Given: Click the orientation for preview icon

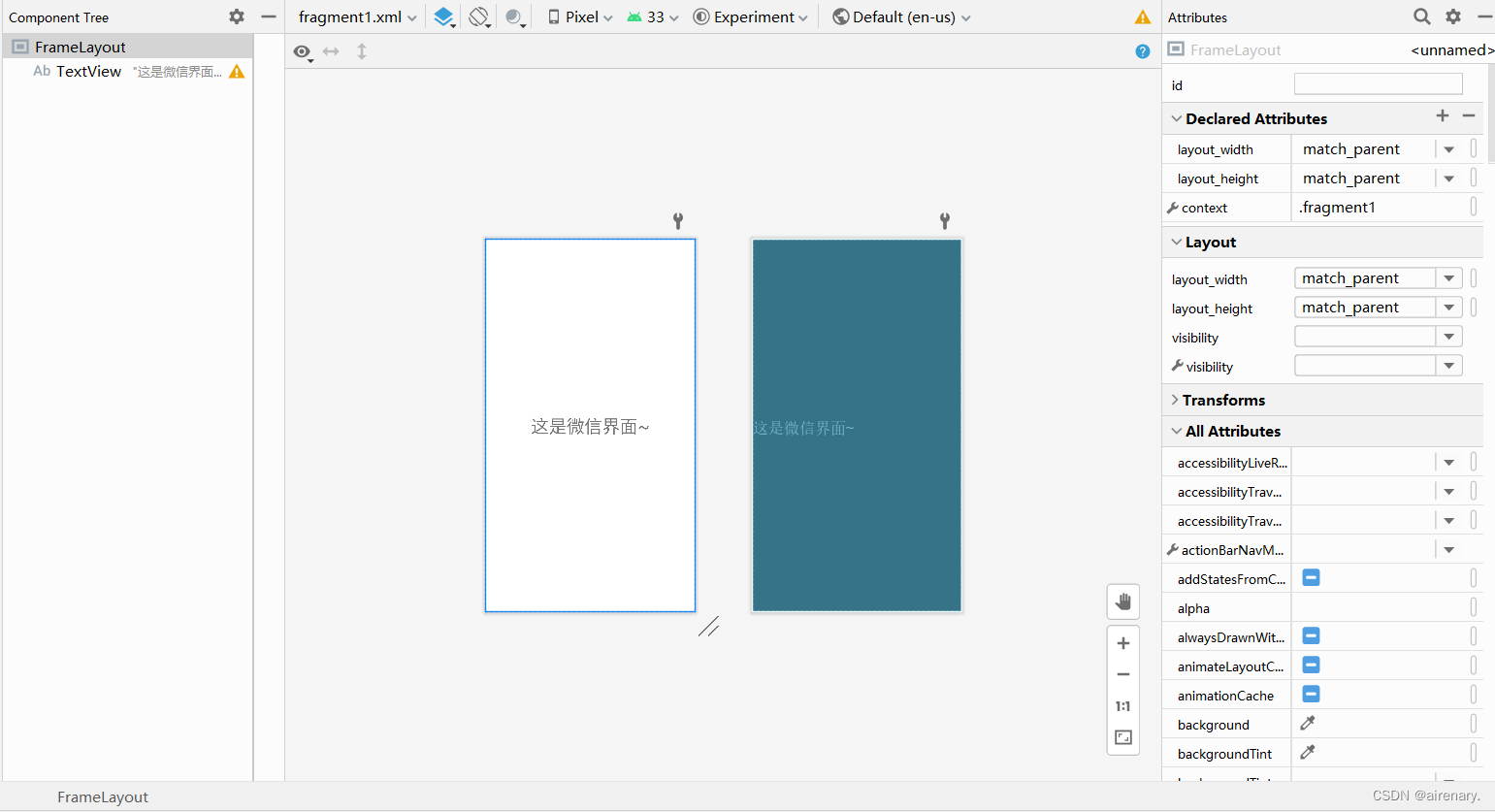Looking at the screenshot, I should click(479, 16).
